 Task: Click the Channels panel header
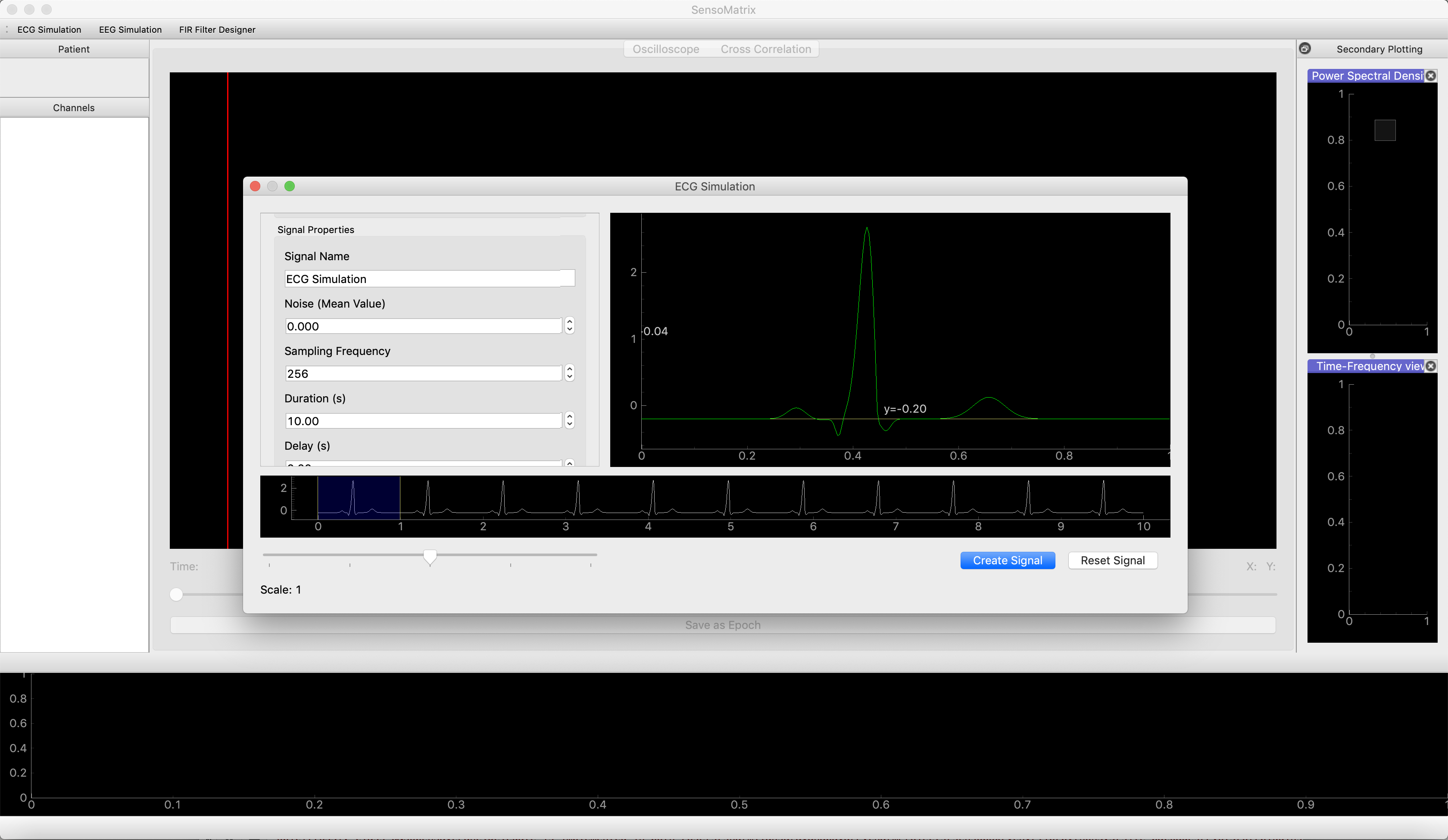coord(74,108)
